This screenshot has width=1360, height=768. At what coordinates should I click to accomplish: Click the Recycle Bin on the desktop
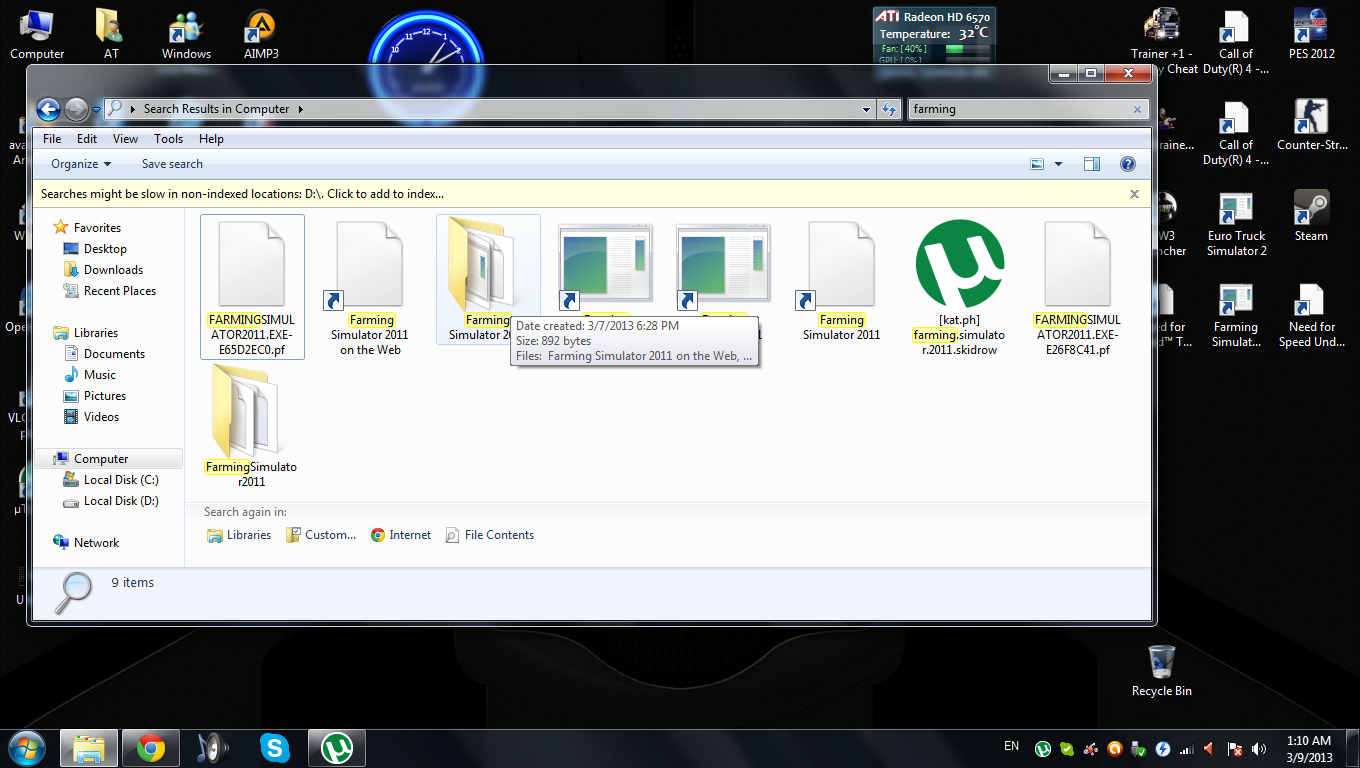(x=1161, y=671)
